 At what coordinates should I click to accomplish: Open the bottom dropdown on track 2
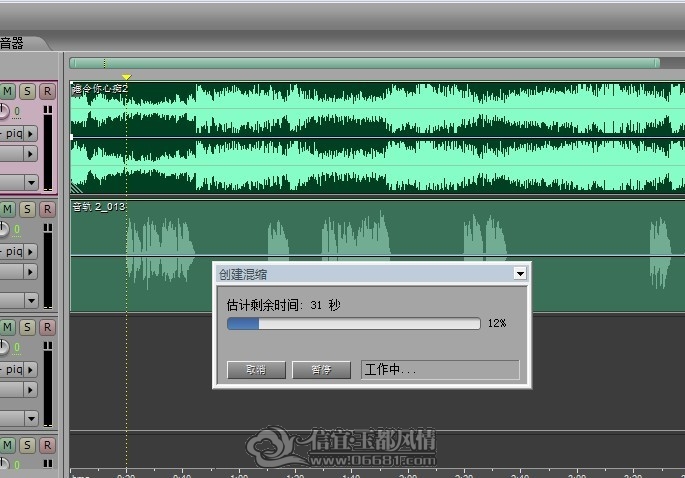click(31, 300)
